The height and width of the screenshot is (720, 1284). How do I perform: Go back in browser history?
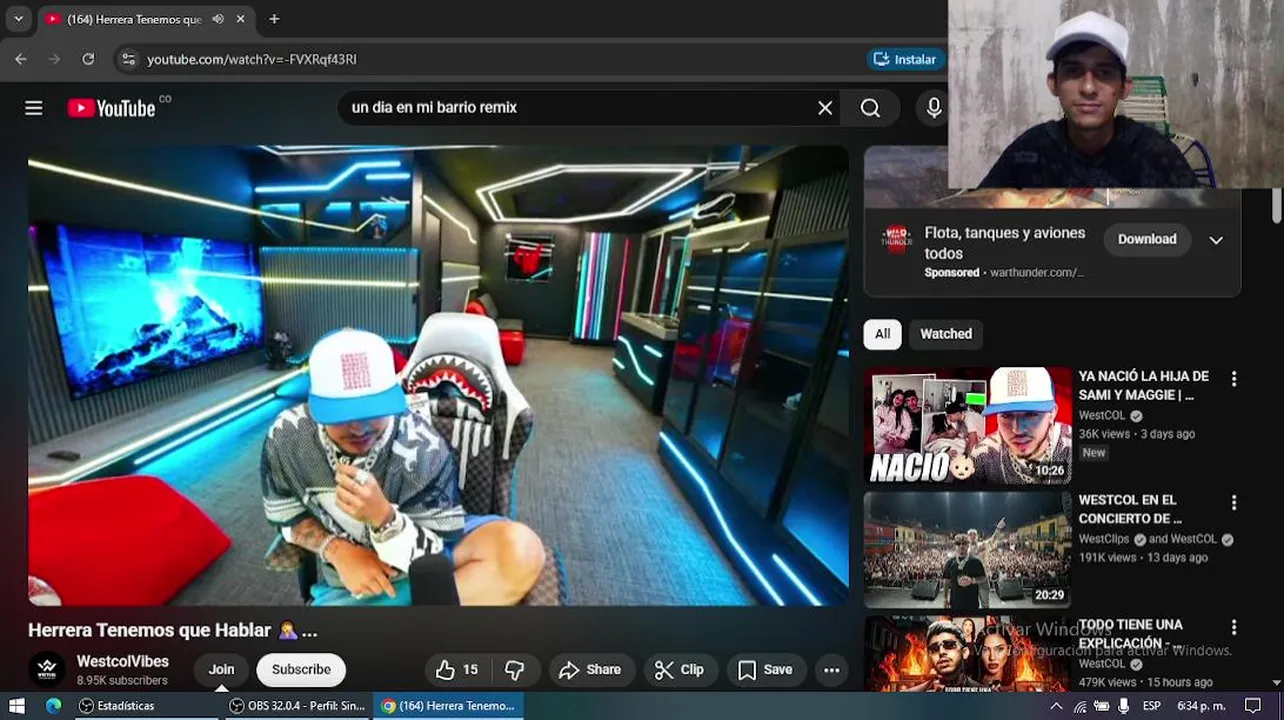coord(21,59)
